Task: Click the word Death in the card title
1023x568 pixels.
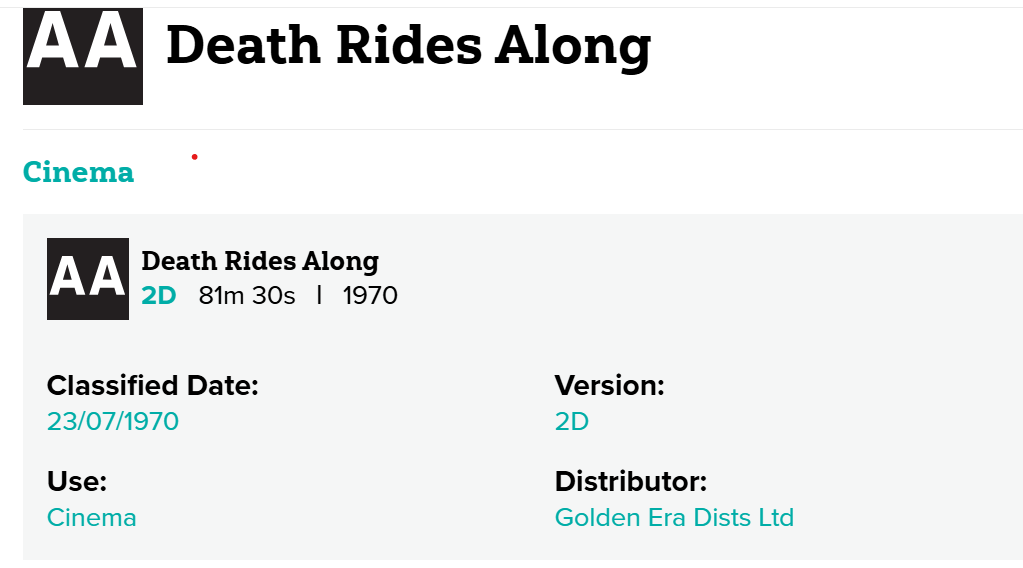Action: point(177,262)
